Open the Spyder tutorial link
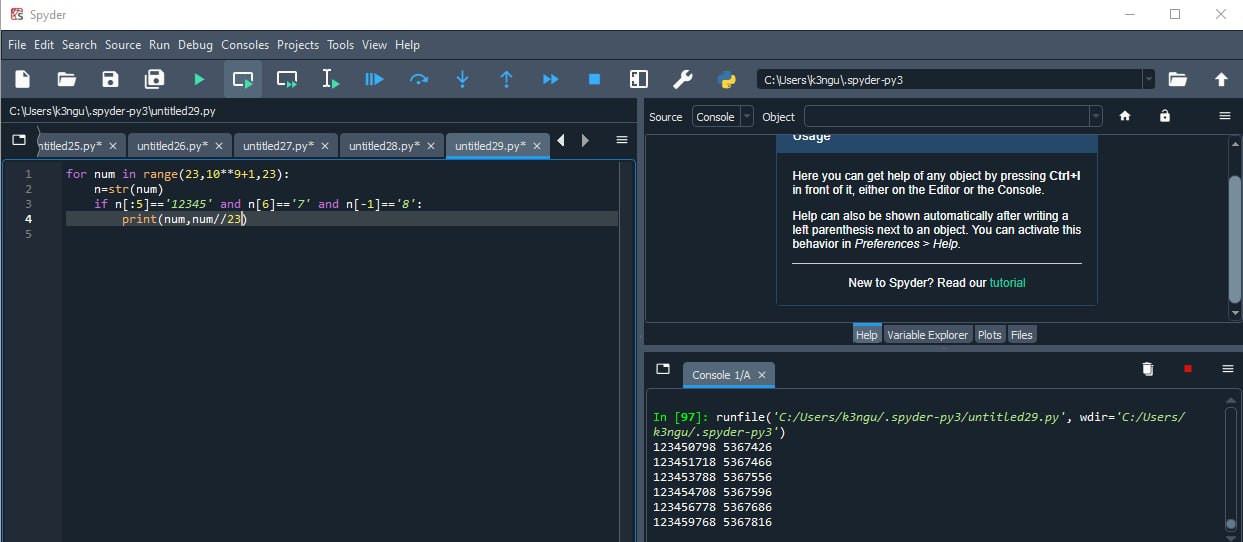1243x542 pixels. coord(1007,283)
